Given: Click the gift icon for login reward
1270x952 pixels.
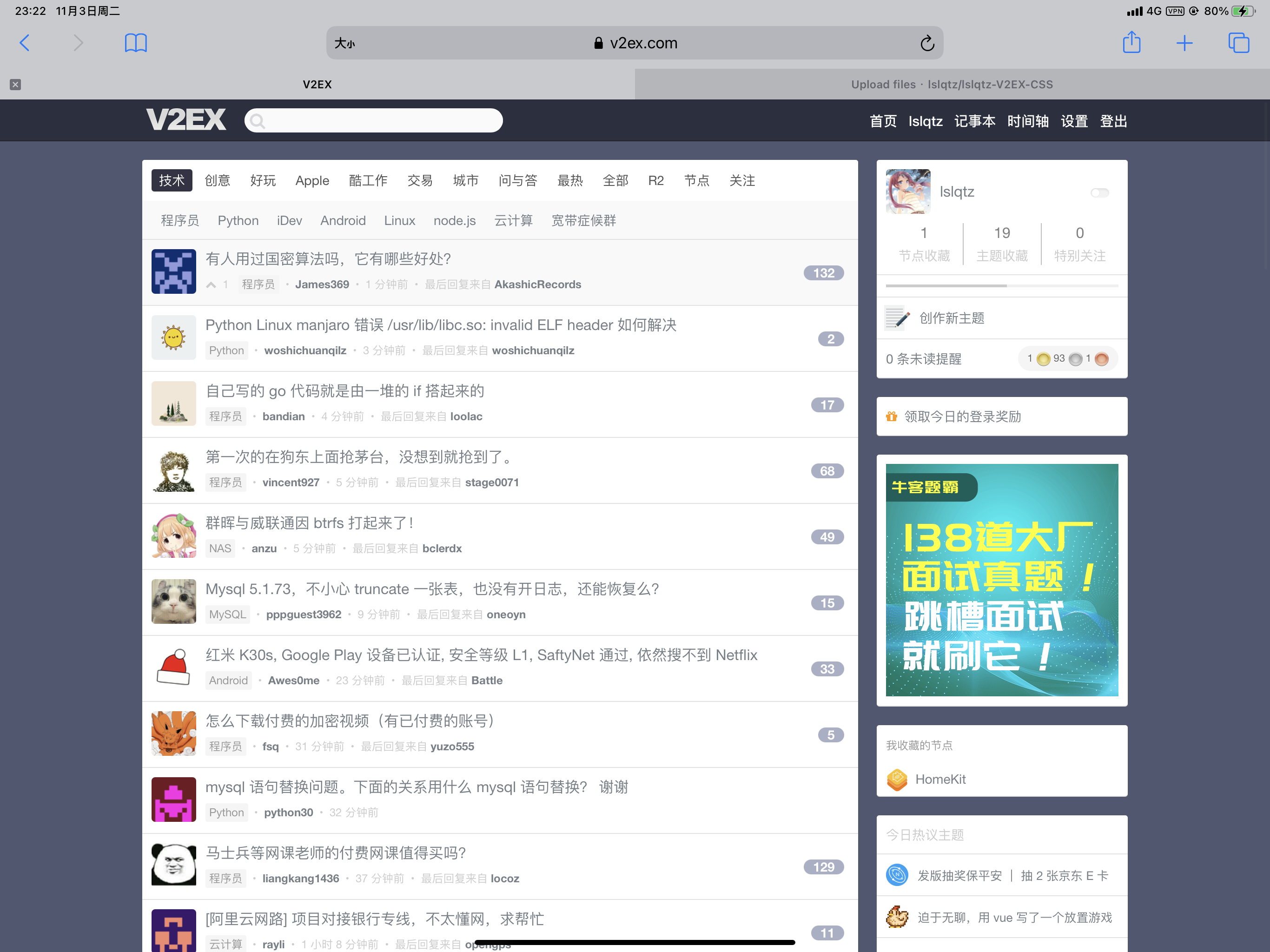Looking at the screenshot, I should coord(891,416).
